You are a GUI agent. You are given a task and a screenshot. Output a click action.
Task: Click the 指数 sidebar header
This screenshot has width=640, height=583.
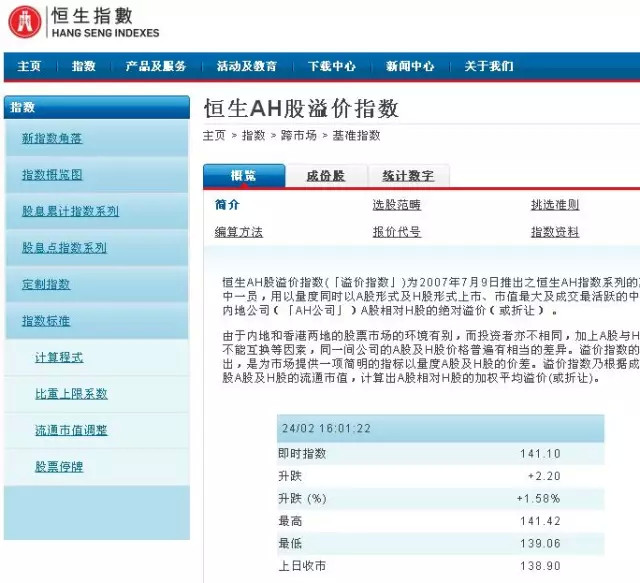pyautogui.click(x=97, y=107)
